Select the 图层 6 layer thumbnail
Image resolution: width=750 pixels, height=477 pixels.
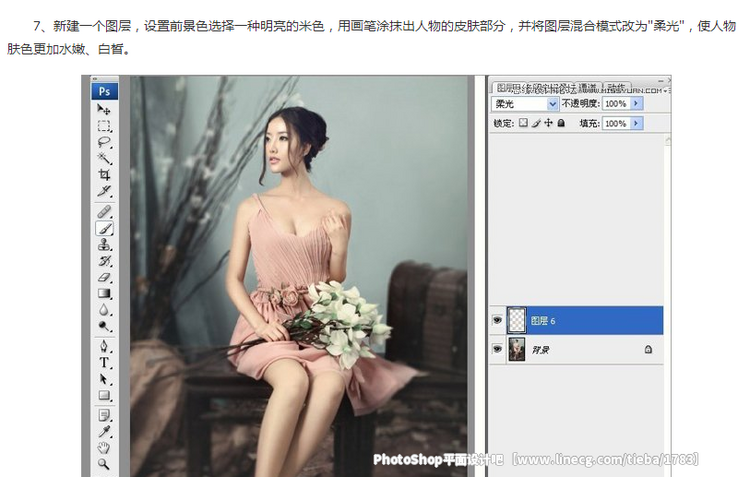[517, 320]
